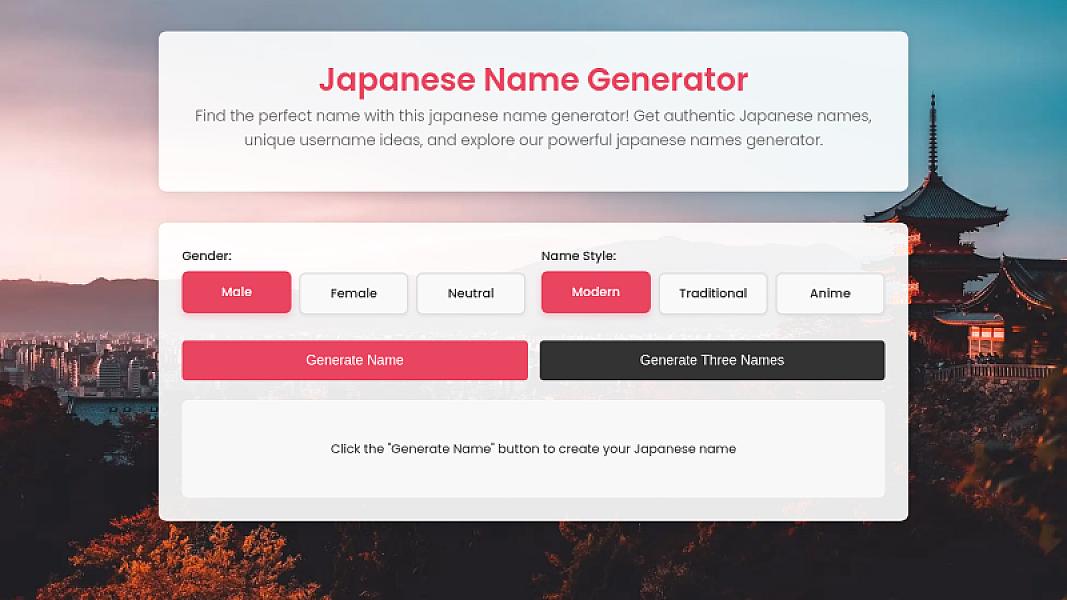Screen dimensions: 1067x600
Task: Click the generator description text
Action: (533, 127)
